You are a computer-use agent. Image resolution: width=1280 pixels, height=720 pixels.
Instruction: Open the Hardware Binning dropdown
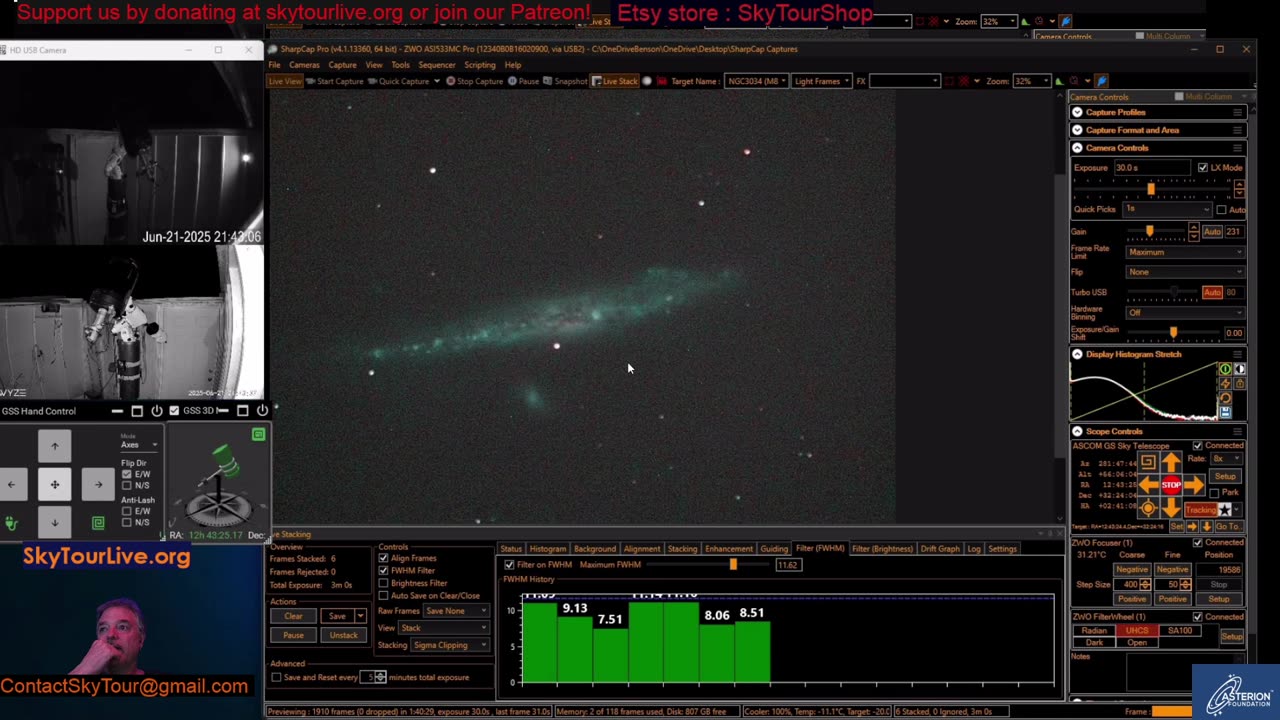(x=1185, y=312)
